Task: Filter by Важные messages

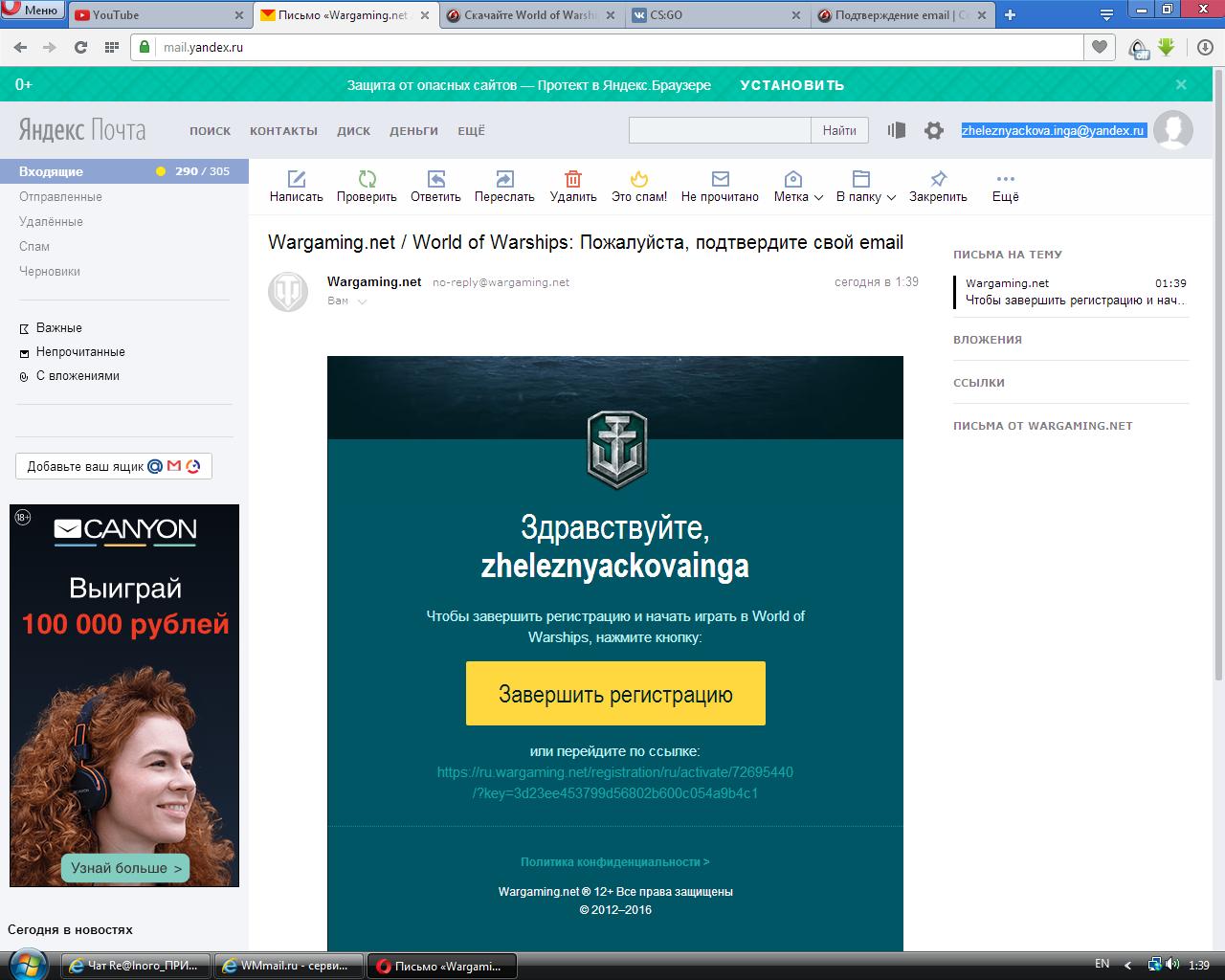Action: 58,327
